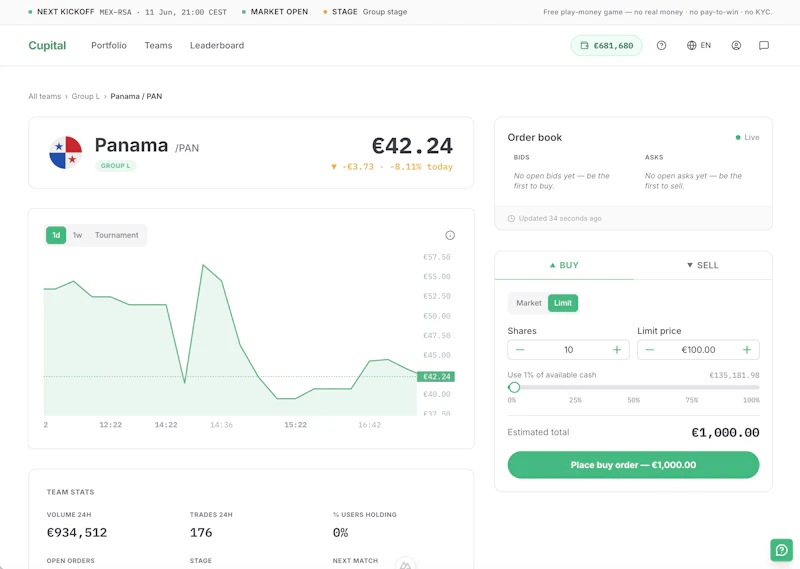
Task: Go to Leaderboard page
Action: pyautogui.click(x=217, y=45)
